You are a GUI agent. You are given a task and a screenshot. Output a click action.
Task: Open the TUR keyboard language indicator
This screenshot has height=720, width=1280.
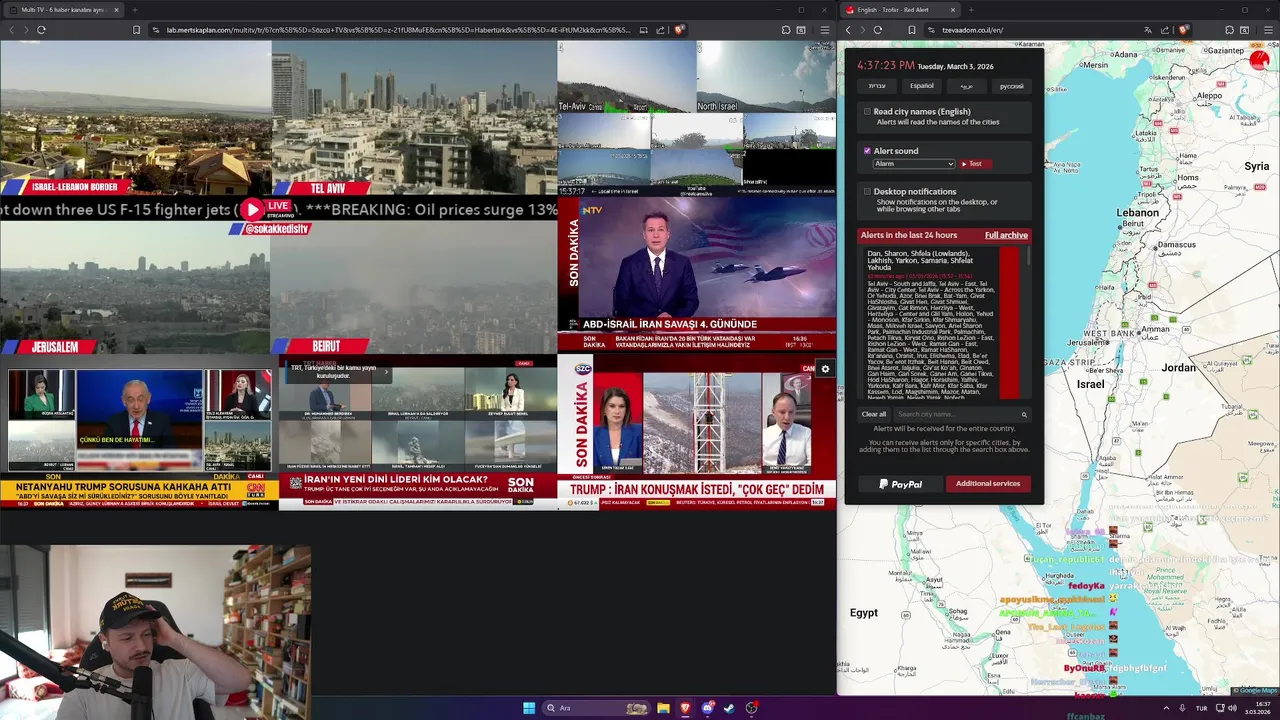tap(1201, 708)
